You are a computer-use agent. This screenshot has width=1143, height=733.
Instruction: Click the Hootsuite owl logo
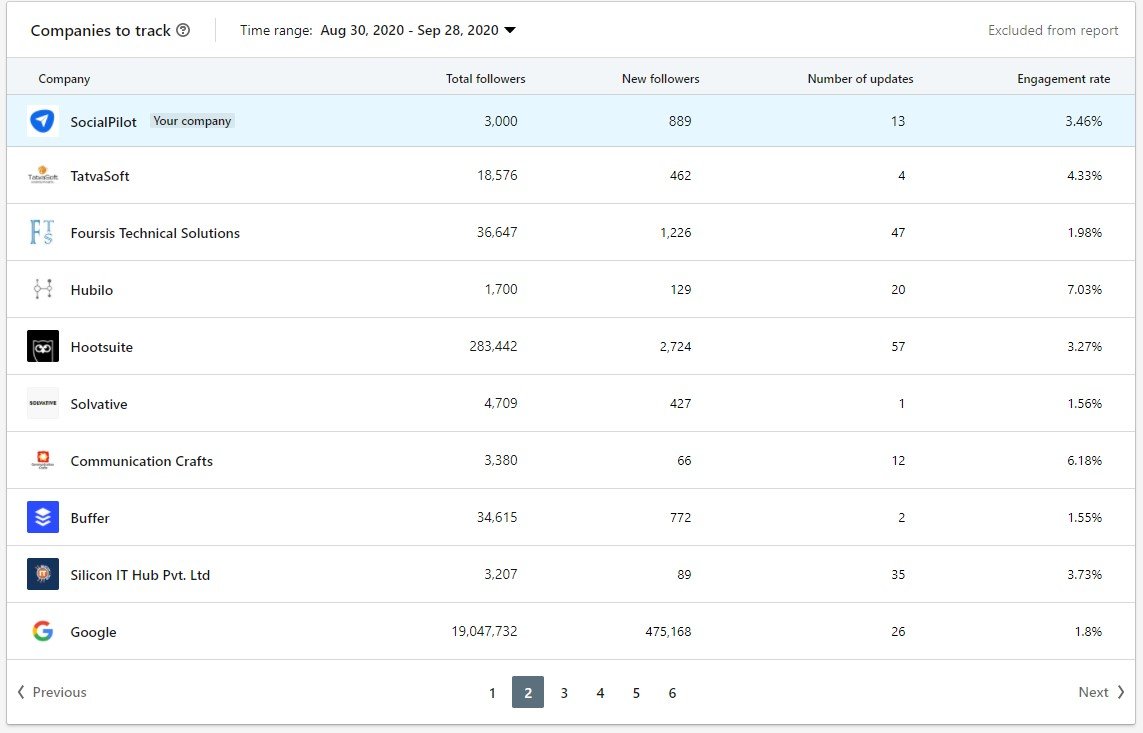[x=43, y=346]
